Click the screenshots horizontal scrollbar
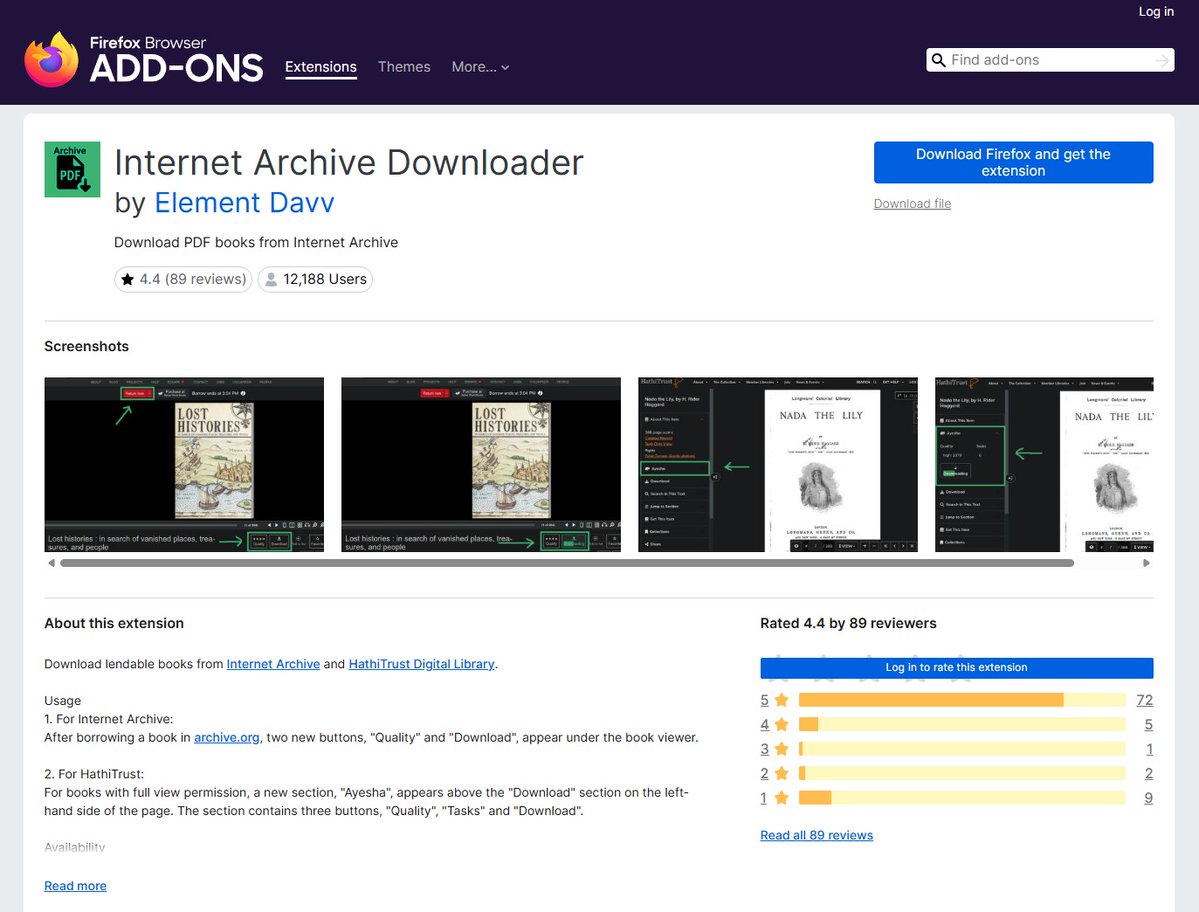The width and height of the screenshot is (1199, 912). pyautogui.click(x=567, y=563)
